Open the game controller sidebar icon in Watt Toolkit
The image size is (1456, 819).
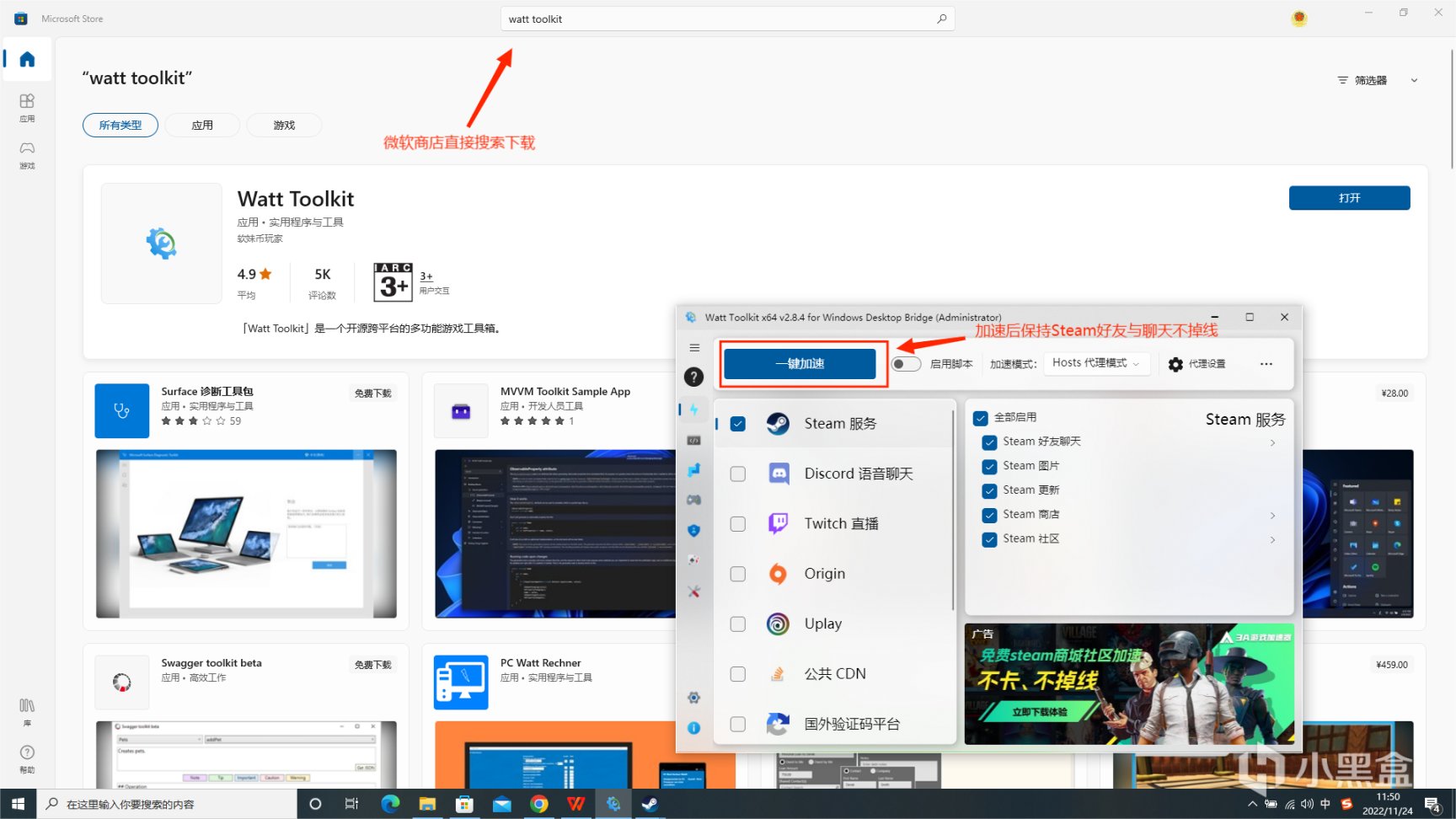[693, 500]
